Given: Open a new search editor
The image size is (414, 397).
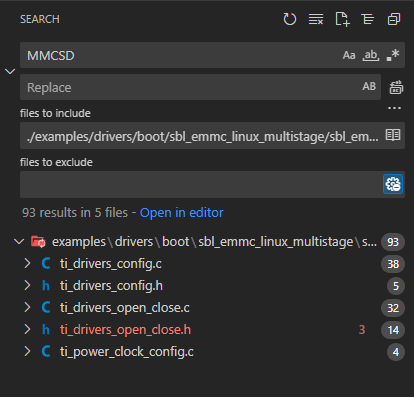Looking at the screenshot, I should coord(342,19).
